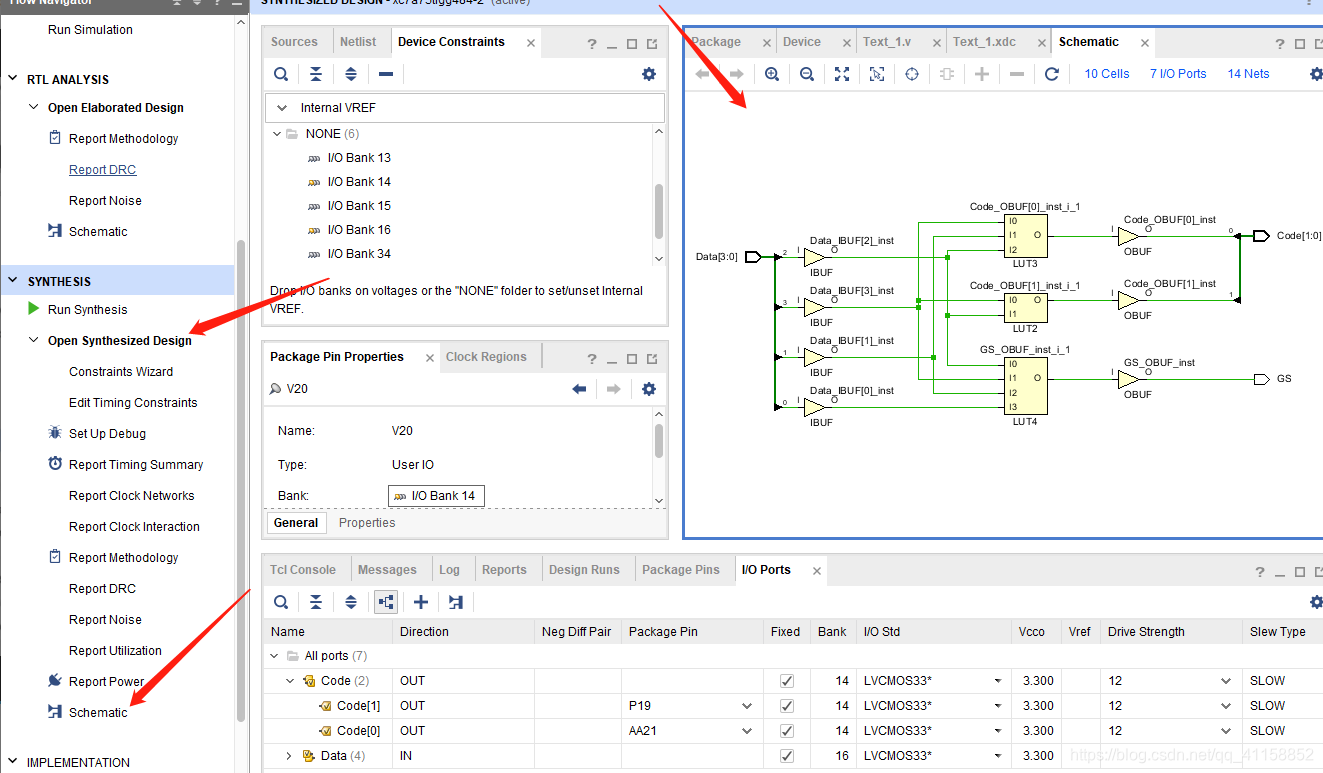Expand the IMPLEMENTATION section
This screenshot has width=1323, height=773.
coord(13,762)
